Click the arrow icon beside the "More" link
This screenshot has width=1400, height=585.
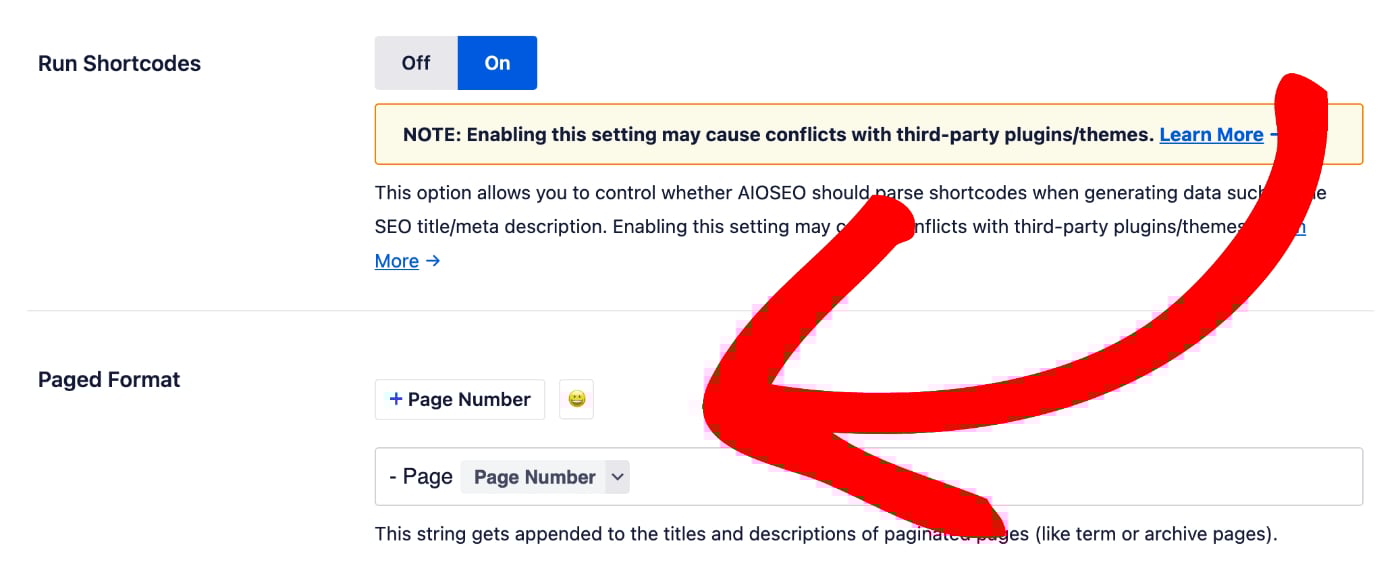click(432, 261)
